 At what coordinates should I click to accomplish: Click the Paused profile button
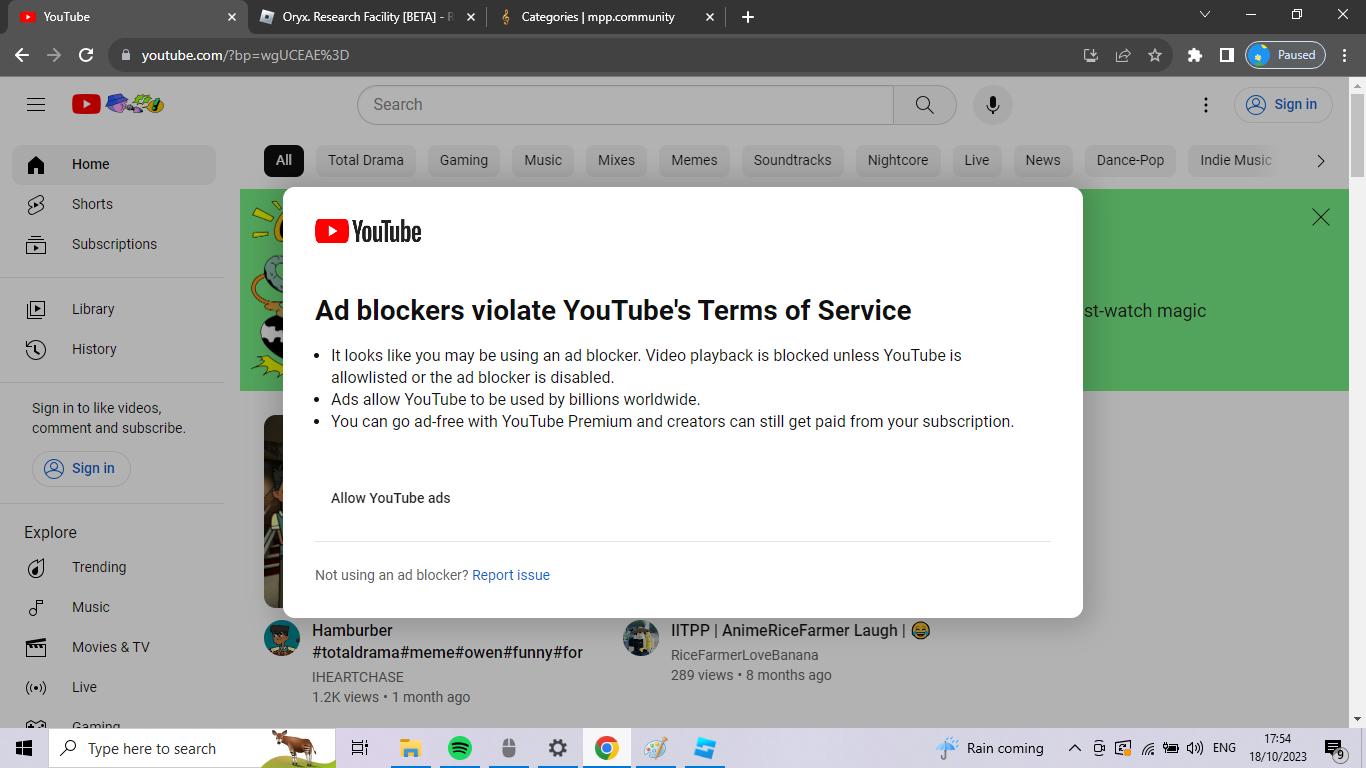pos(1285,55)
